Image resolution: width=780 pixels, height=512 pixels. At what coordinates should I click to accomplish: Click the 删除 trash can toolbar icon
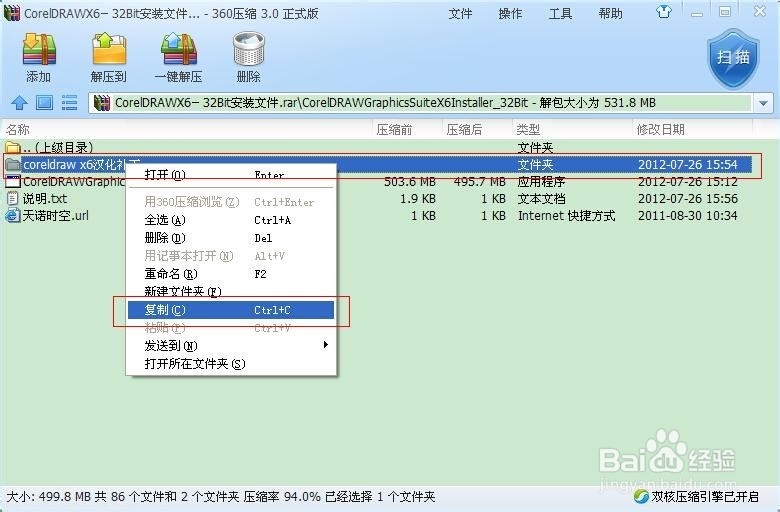(x=249, y=50)
